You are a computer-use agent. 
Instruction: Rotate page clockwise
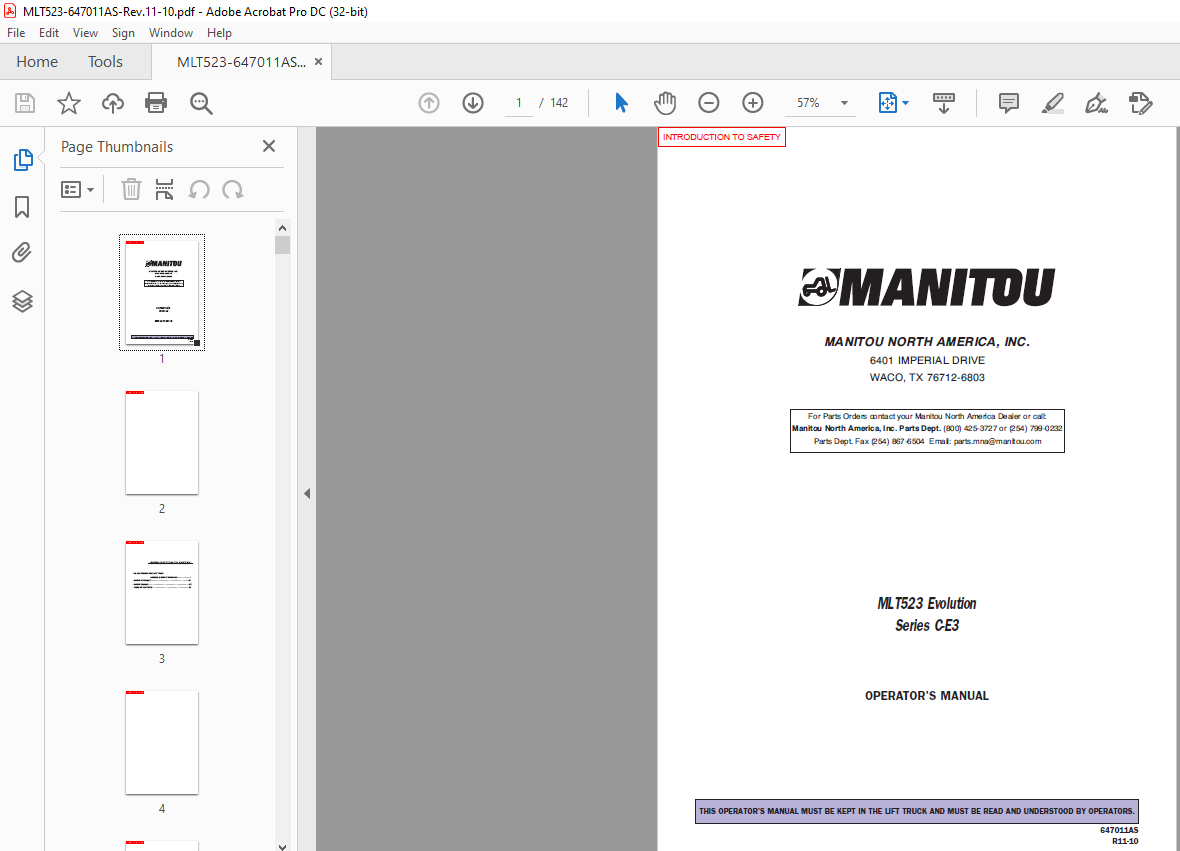[x=233, y=190]
